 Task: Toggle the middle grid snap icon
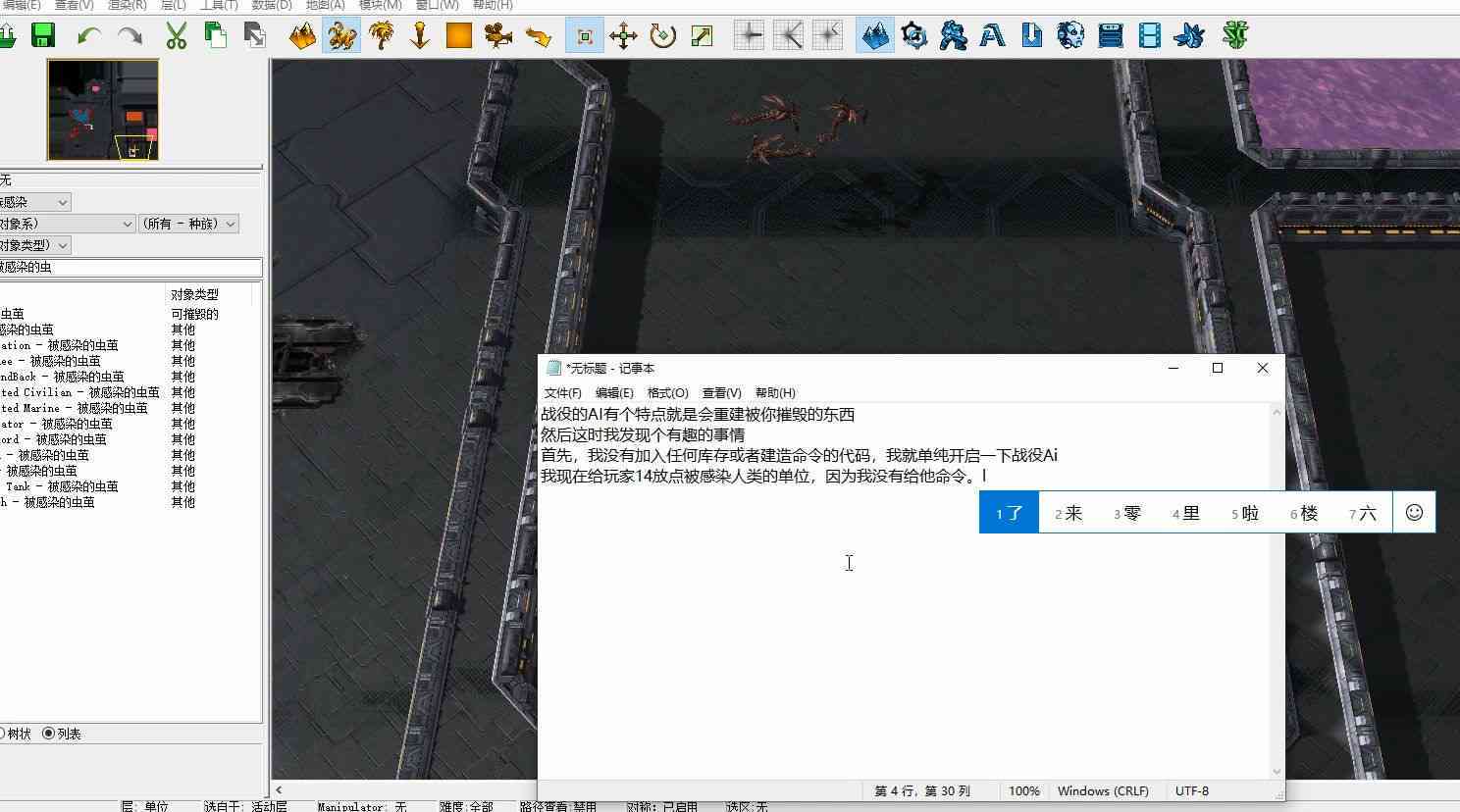pyautogui.click(x=788, y=36)
